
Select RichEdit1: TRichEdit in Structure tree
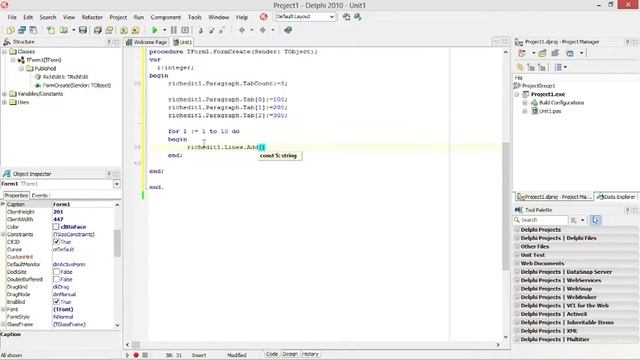pyautogui.click(x=65, y=77)
